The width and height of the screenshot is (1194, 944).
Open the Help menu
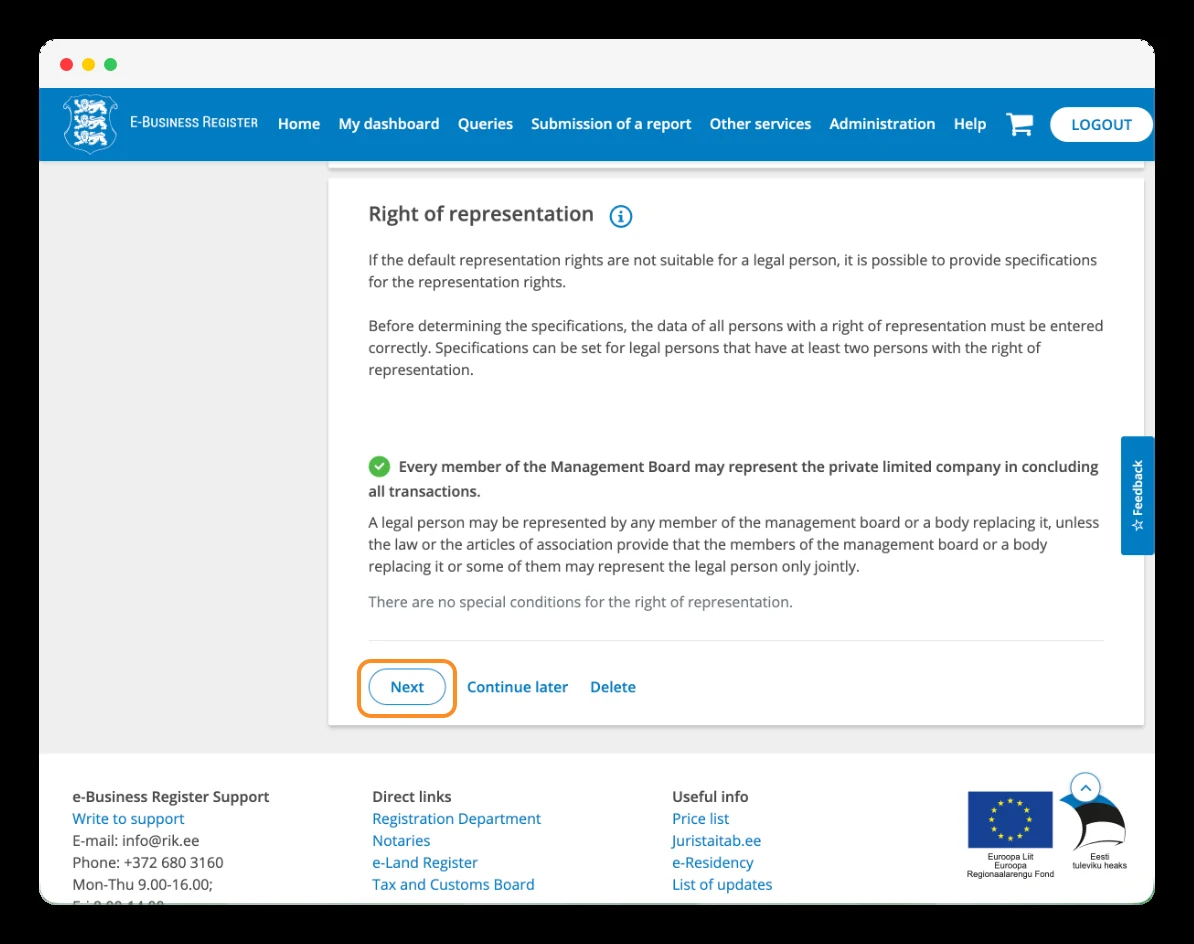969,124
